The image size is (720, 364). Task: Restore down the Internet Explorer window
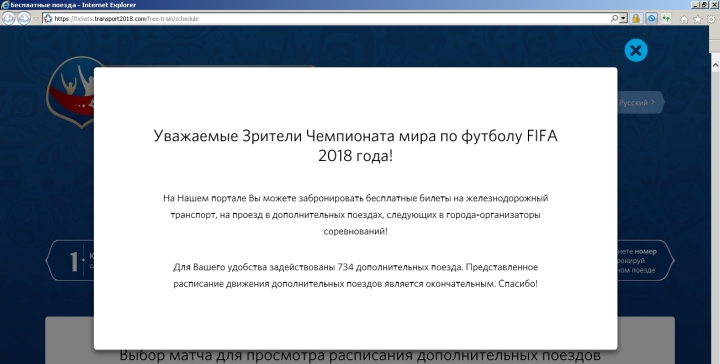(704, 5)
